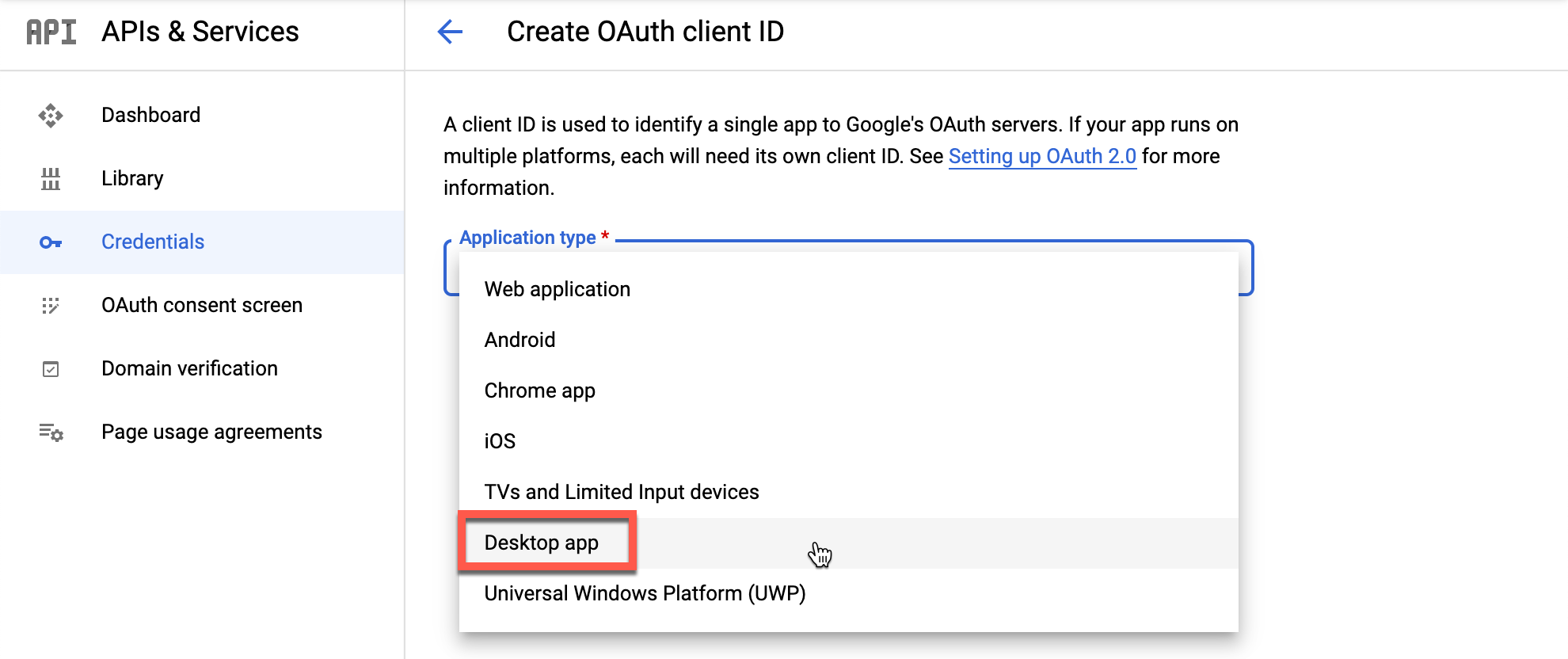
Task: Click the Credentials key icon
Action: pos(51,242)
